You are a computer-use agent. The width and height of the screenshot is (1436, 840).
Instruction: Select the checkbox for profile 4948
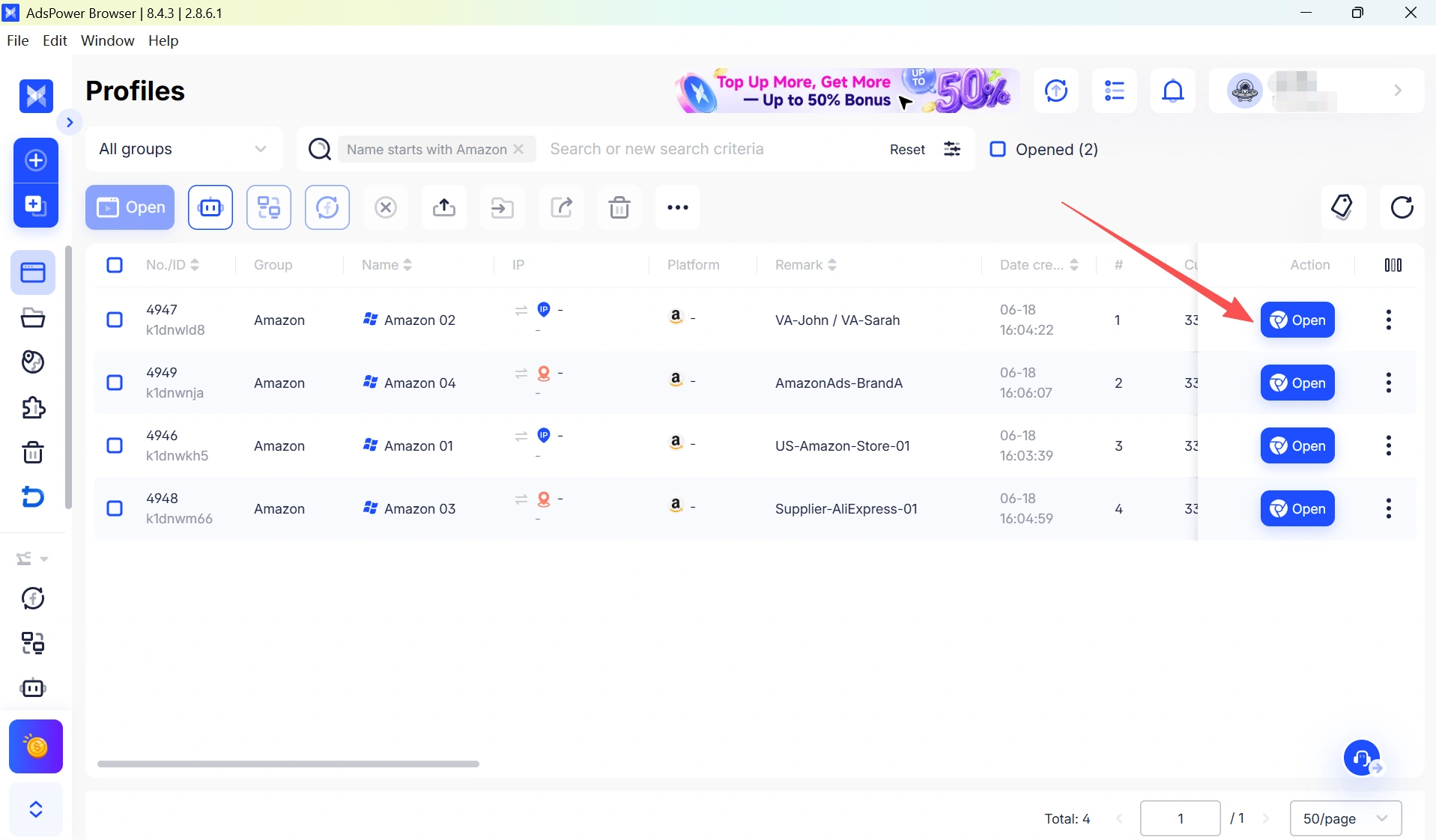tap(115, 508)
